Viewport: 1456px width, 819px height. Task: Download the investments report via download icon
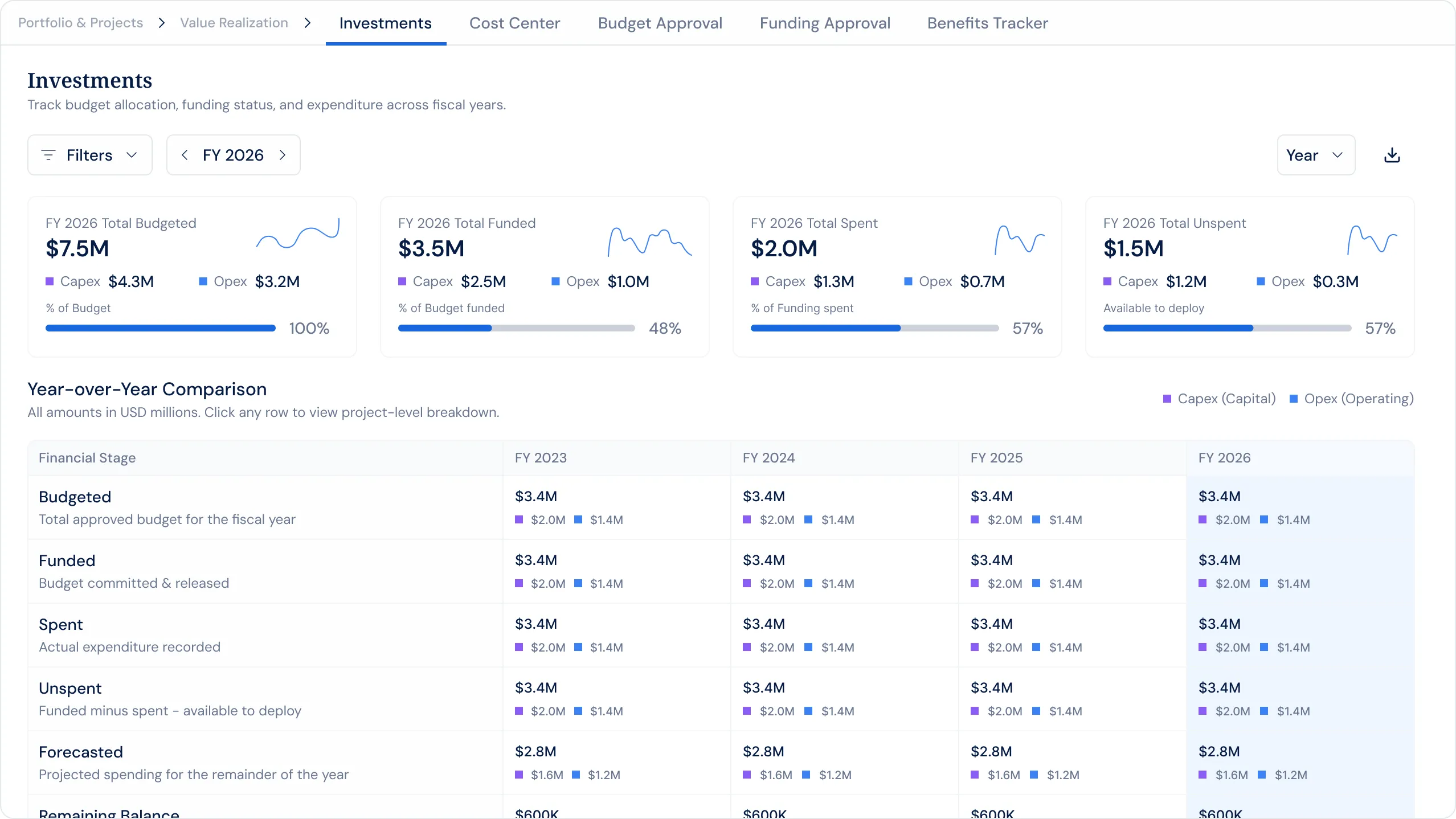(x=1392, y=155)
